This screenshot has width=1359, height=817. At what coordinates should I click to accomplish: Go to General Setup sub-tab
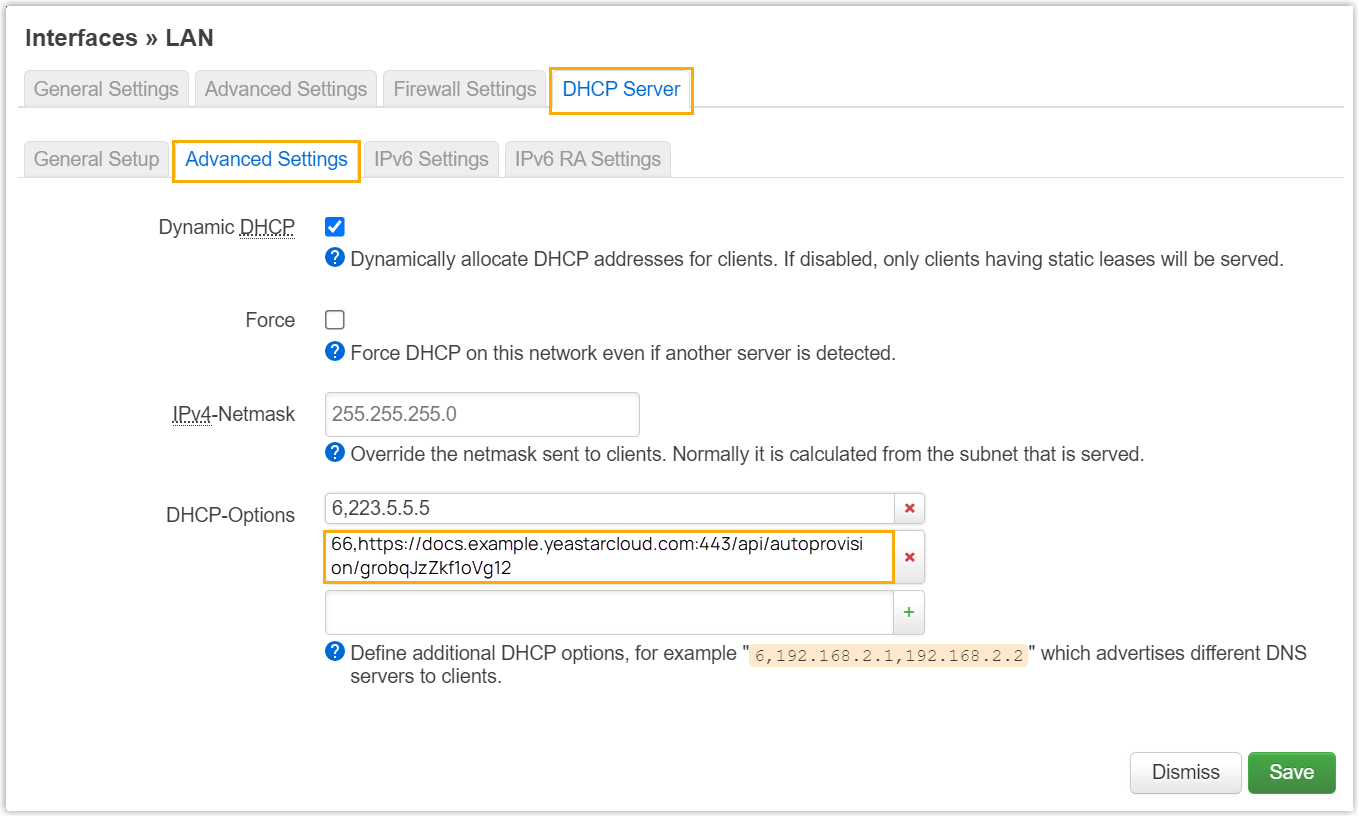pyautogui.click(x=96, y=159)
